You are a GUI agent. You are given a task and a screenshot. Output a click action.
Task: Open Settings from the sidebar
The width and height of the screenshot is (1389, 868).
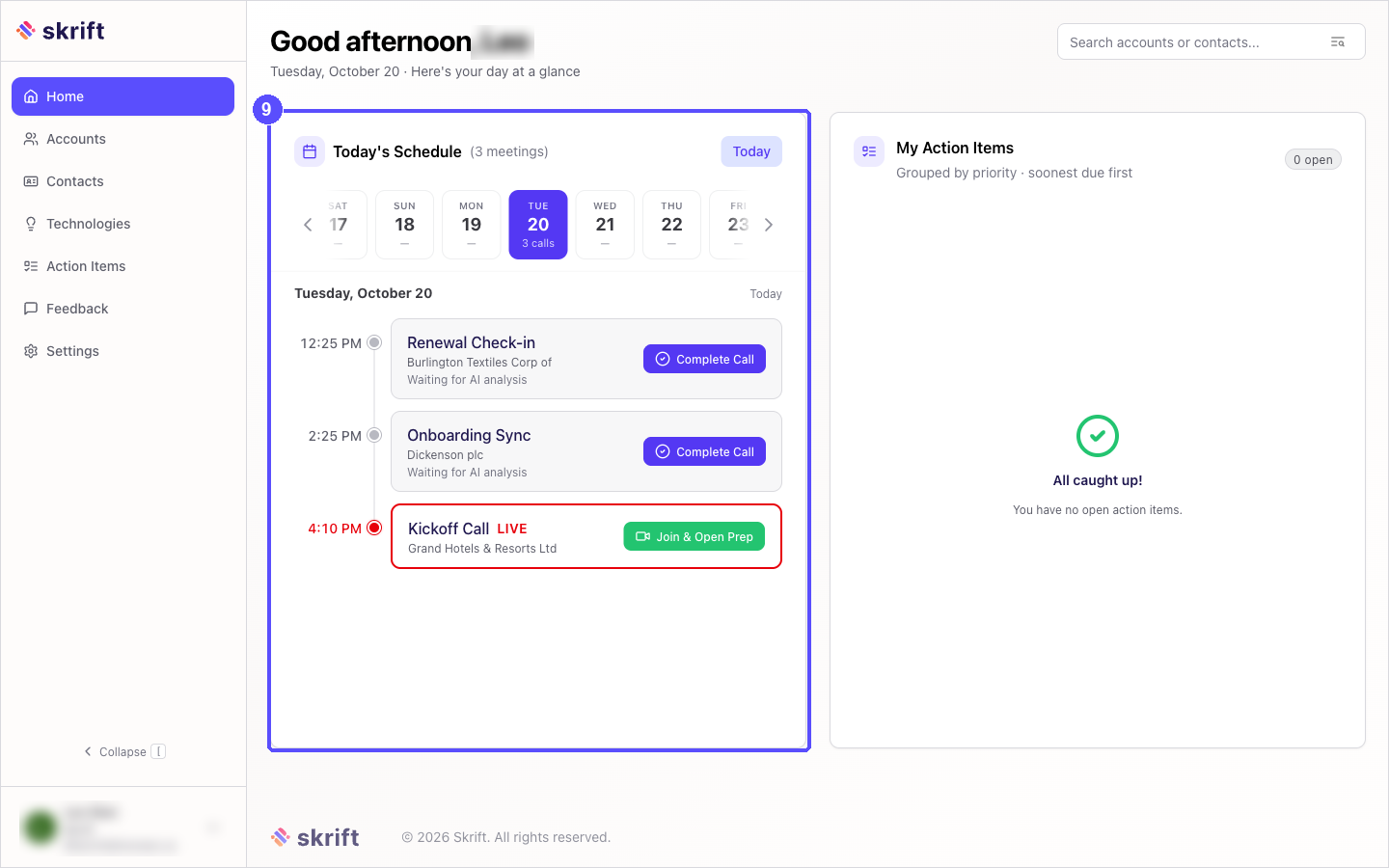tap(123, 351)
